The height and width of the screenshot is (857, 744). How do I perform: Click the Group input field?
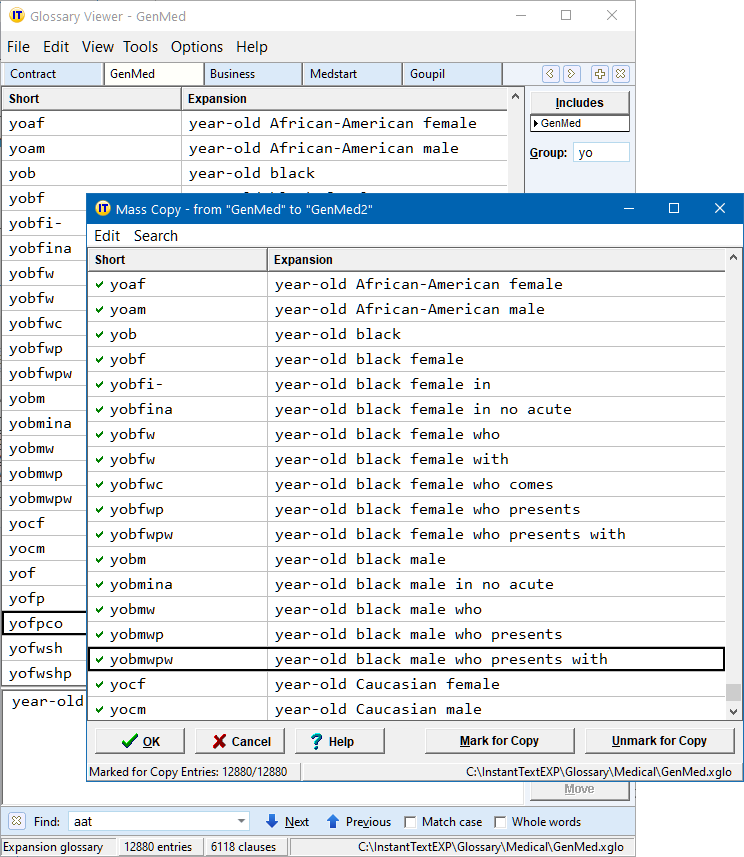[x=601, y=153]
